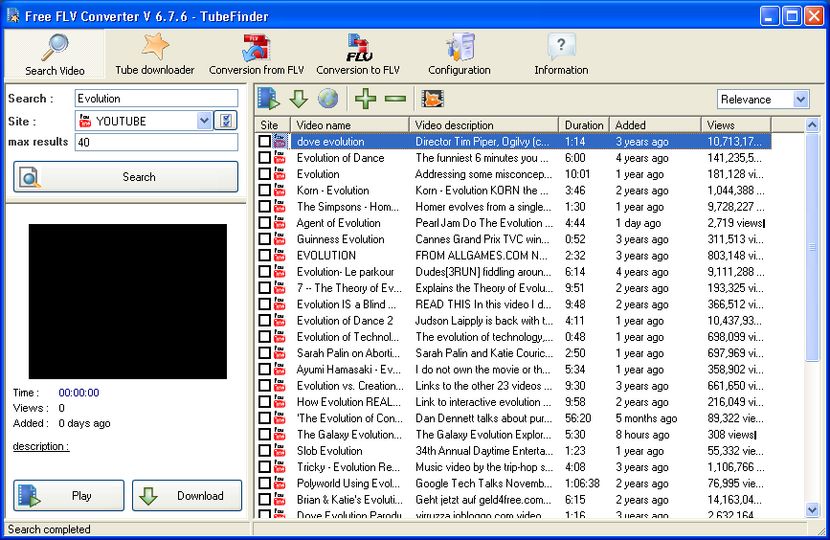This screenshot has height=540, width=830.
Task: Click the Download button
Action: [187, 496]
